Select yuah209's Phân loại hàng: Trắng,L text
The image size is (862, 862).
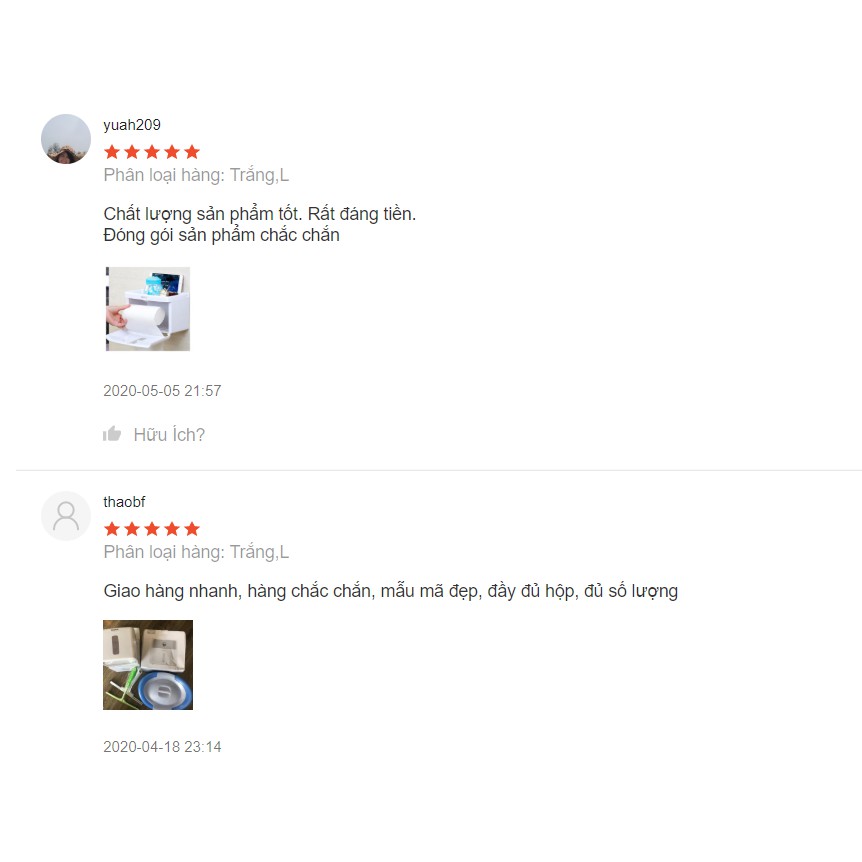(x=196, y=175)
